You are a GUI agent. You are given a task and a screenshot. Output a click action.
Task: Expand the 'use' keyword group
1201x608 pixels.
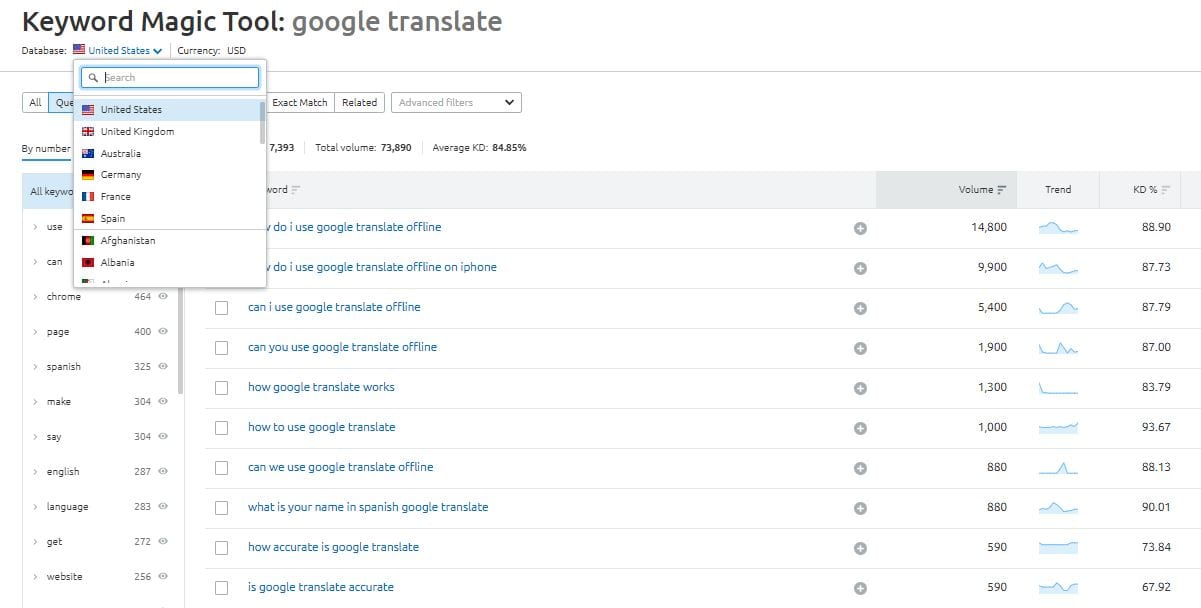35,227
